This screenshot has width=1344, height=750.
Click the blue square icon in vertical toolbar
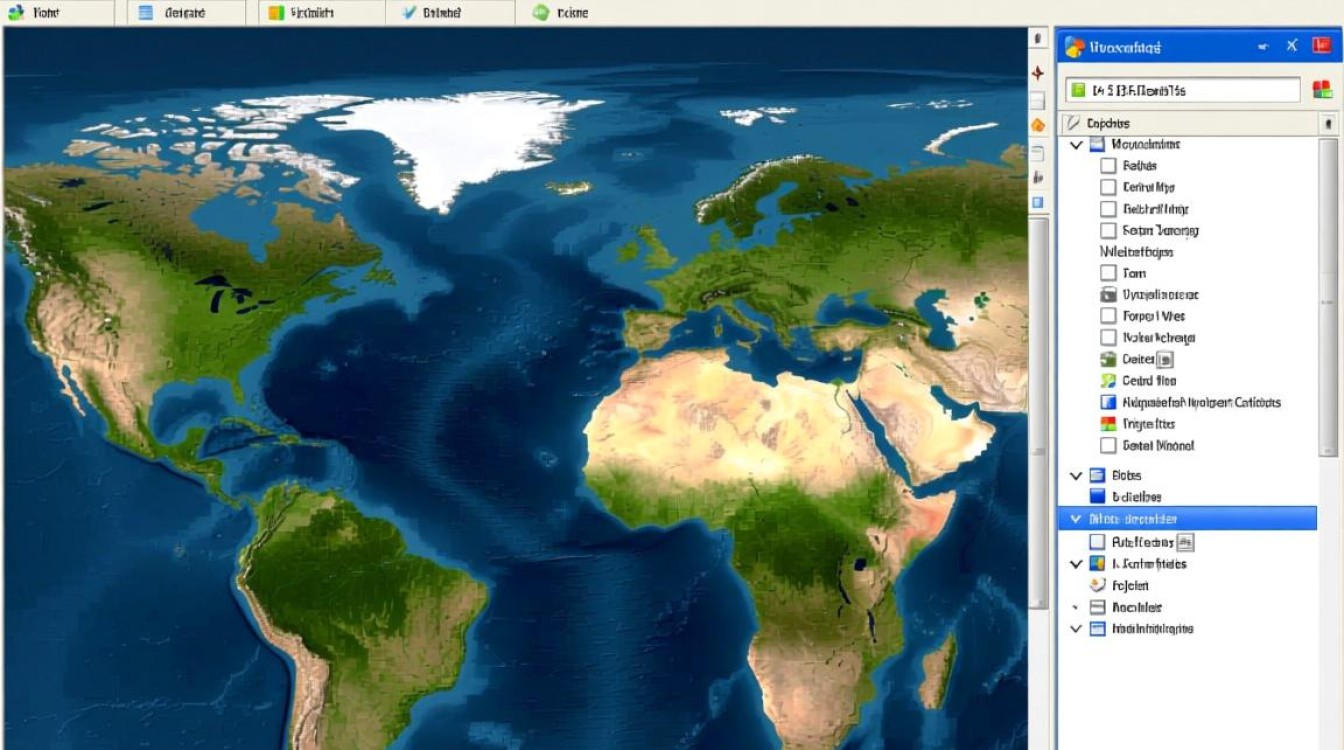click(x=1038, y=202)
